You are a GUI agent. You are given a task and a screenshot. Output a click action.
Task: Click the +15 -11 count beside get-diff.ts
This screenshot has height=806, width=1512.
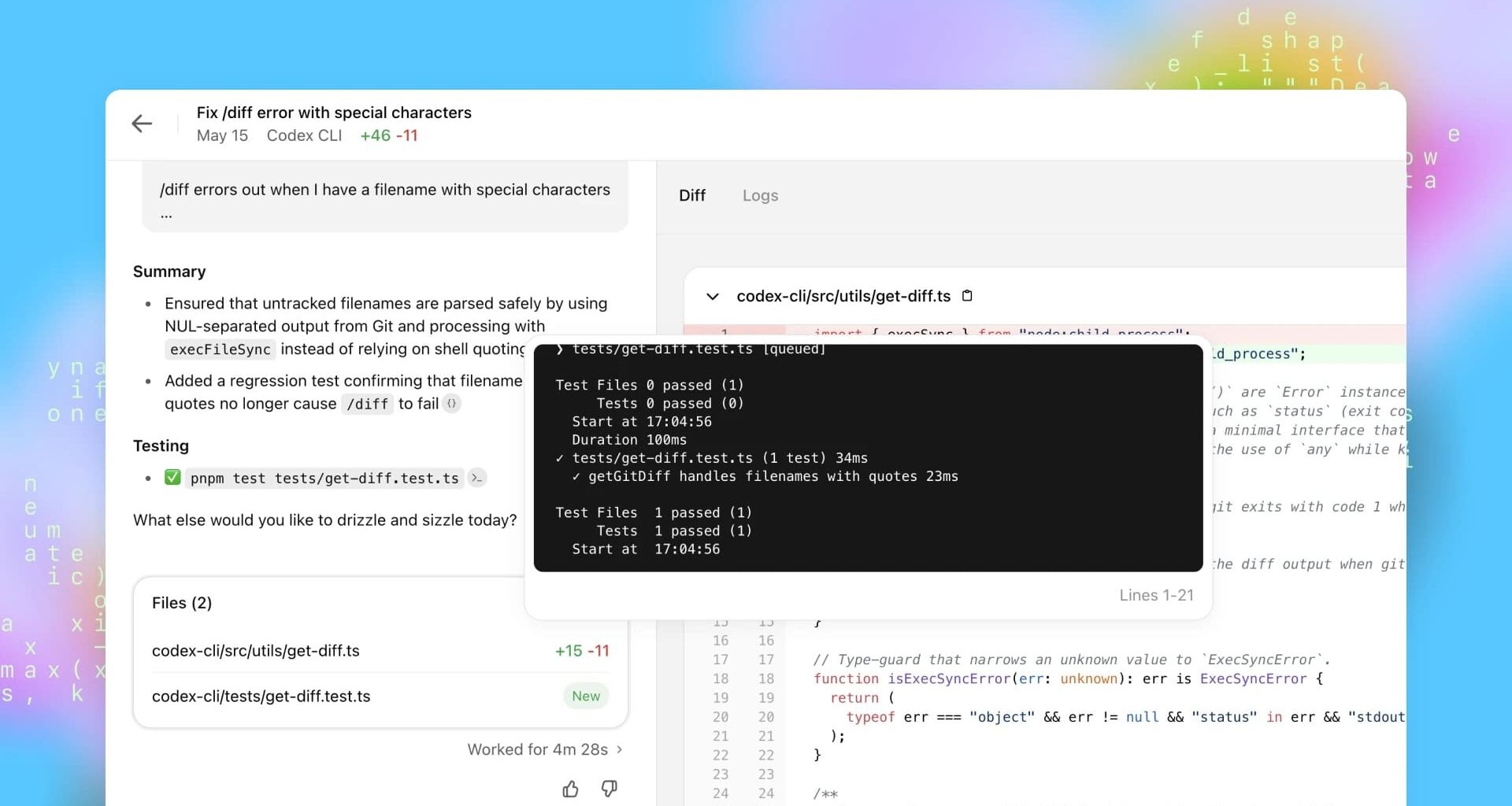tap(582, 651)
